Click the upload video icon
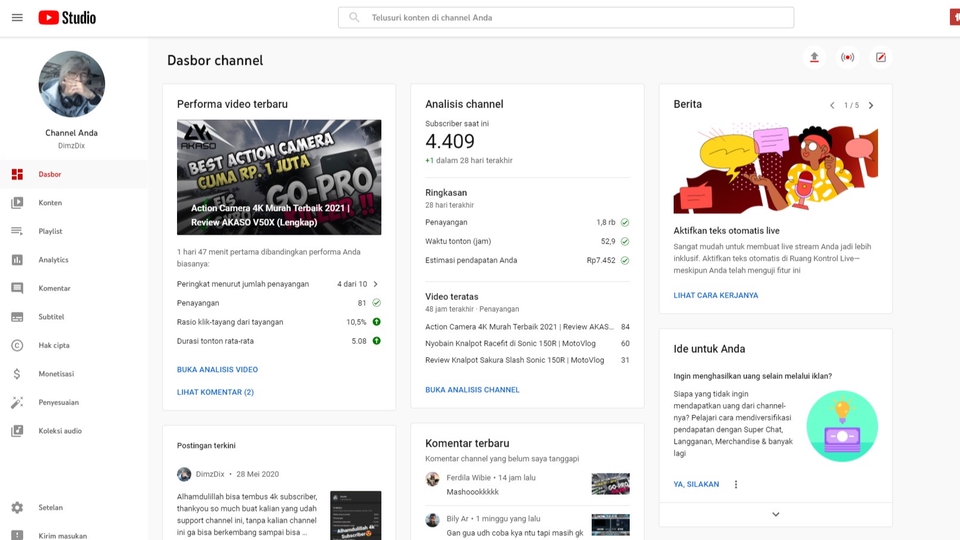 pyautogui.click(x=814, y=58)
